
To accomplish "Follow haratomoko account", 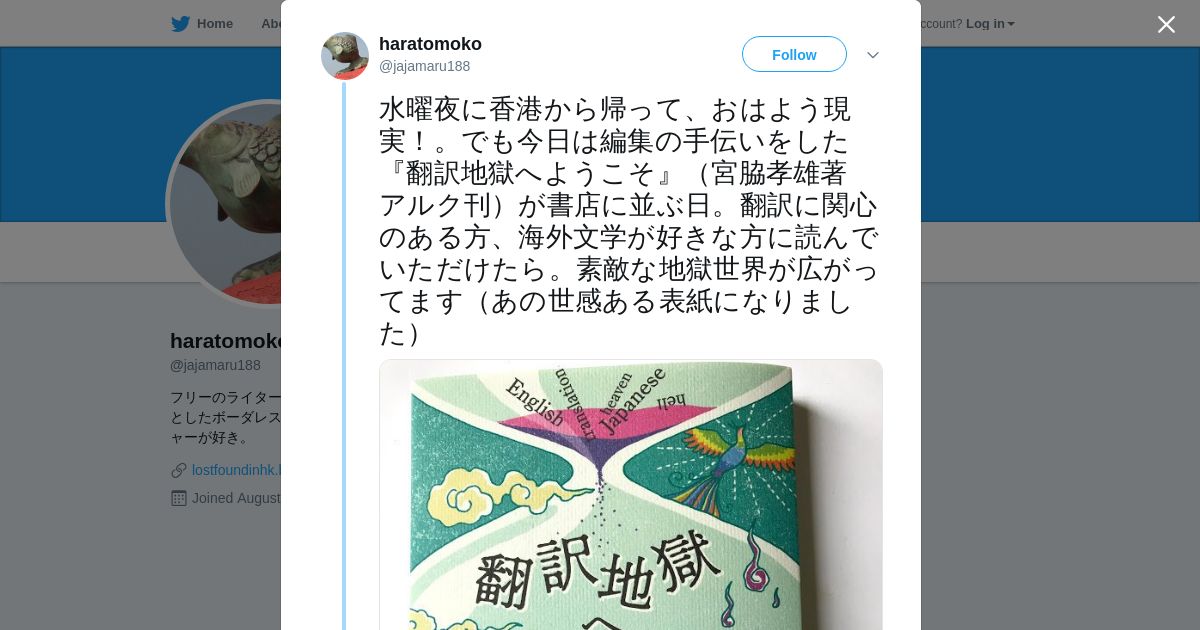I will pyautogui.click(x=794, y=54).
